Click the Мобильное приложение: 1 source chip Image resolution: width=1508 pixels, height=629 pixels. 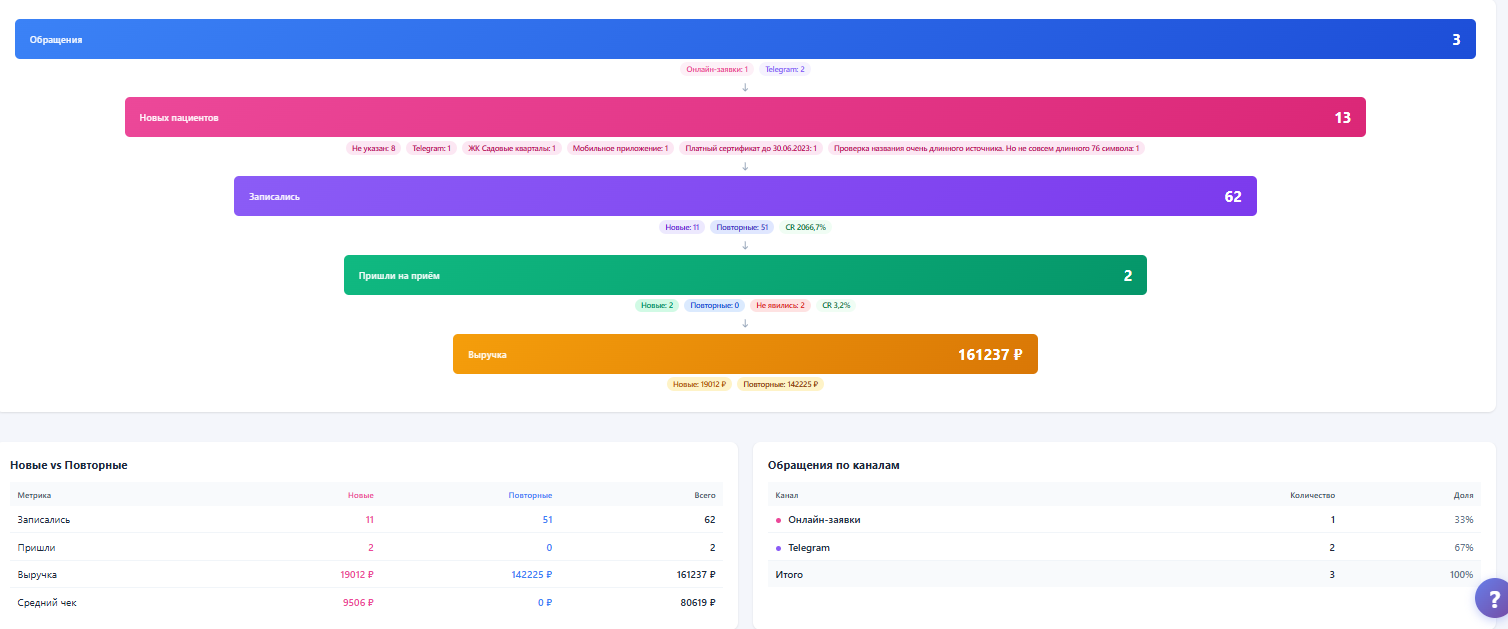623,147
